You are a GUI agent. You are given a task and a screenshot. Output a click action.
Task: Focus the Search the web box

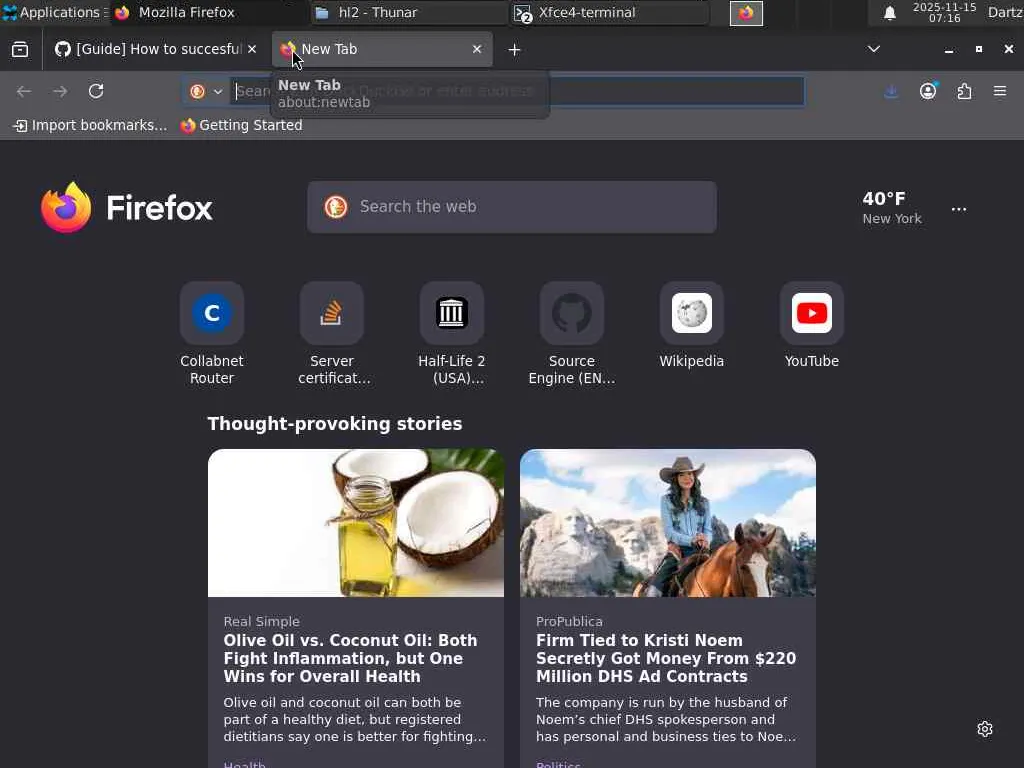coord(512,207)
